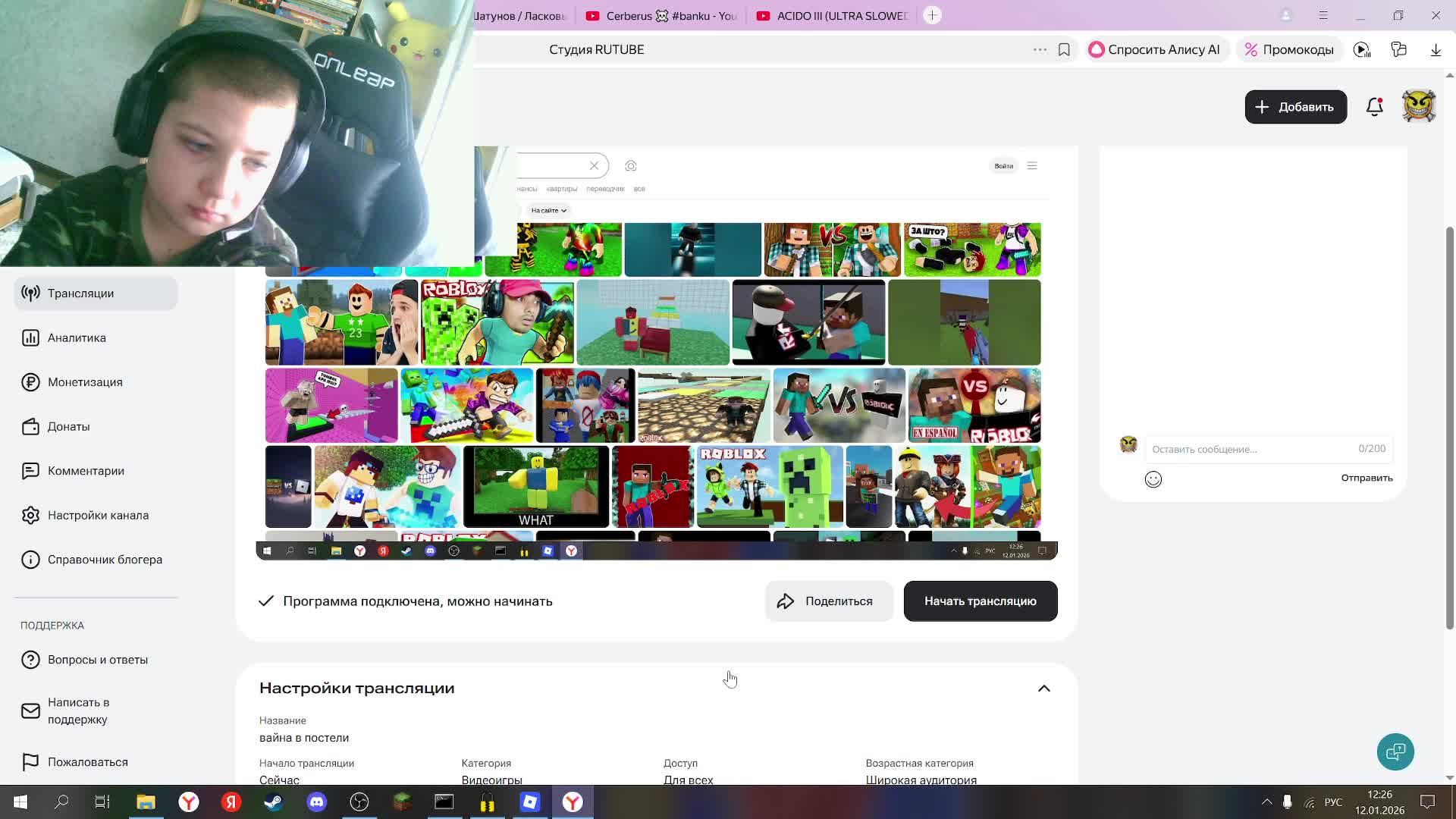Image resolution: width=1456 pixels, height=819 pixels.
Task: Open a new browser tab
Action: [x=932, y=15]
